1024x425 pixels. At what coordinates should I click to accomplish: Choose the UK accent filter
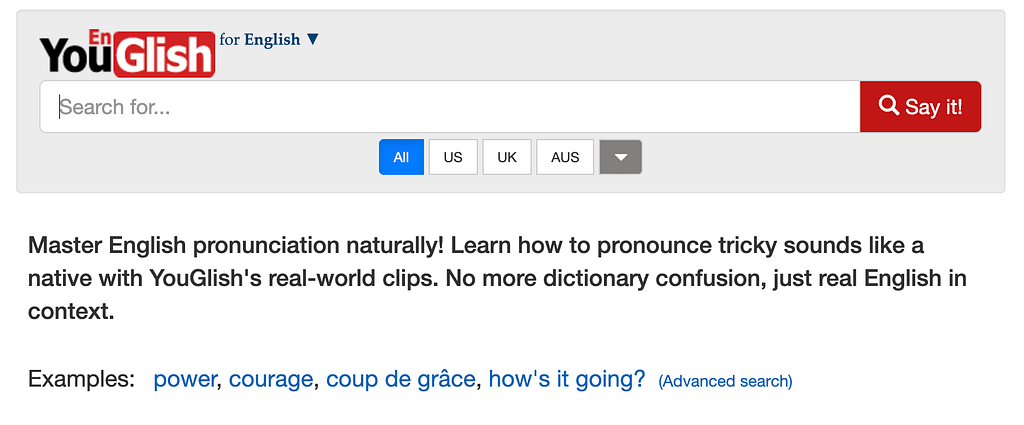pyautogui.click(x=507, y=157)
